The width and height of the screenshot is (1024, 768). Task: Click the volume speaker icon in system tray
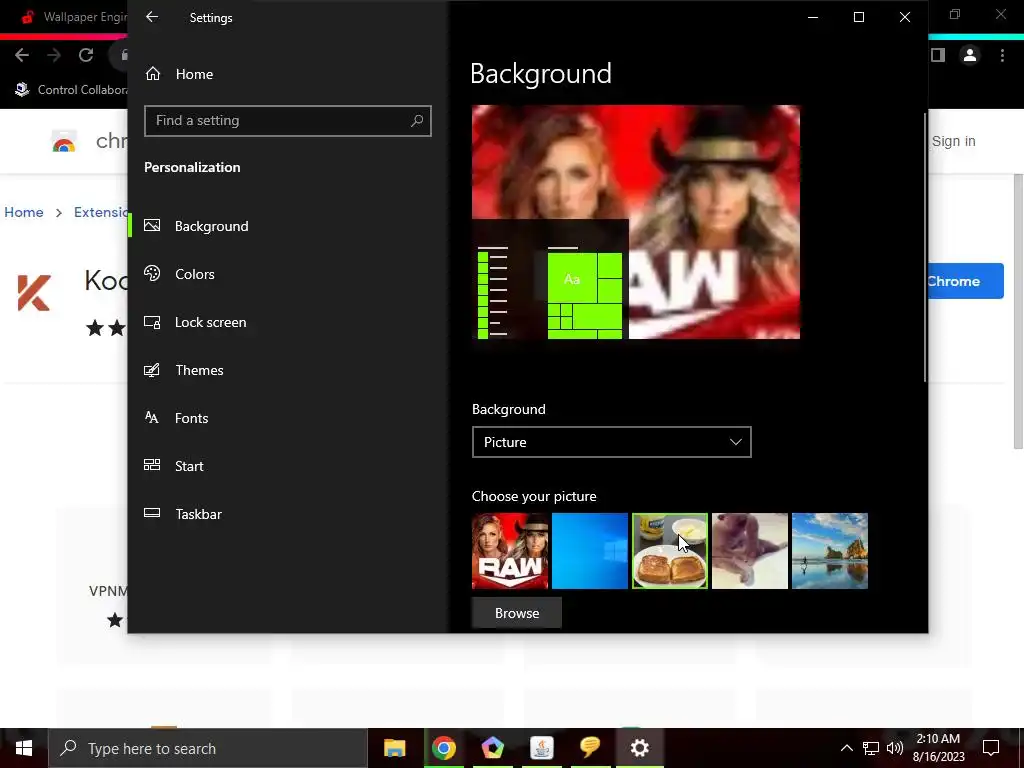click(x=895, y=748)
